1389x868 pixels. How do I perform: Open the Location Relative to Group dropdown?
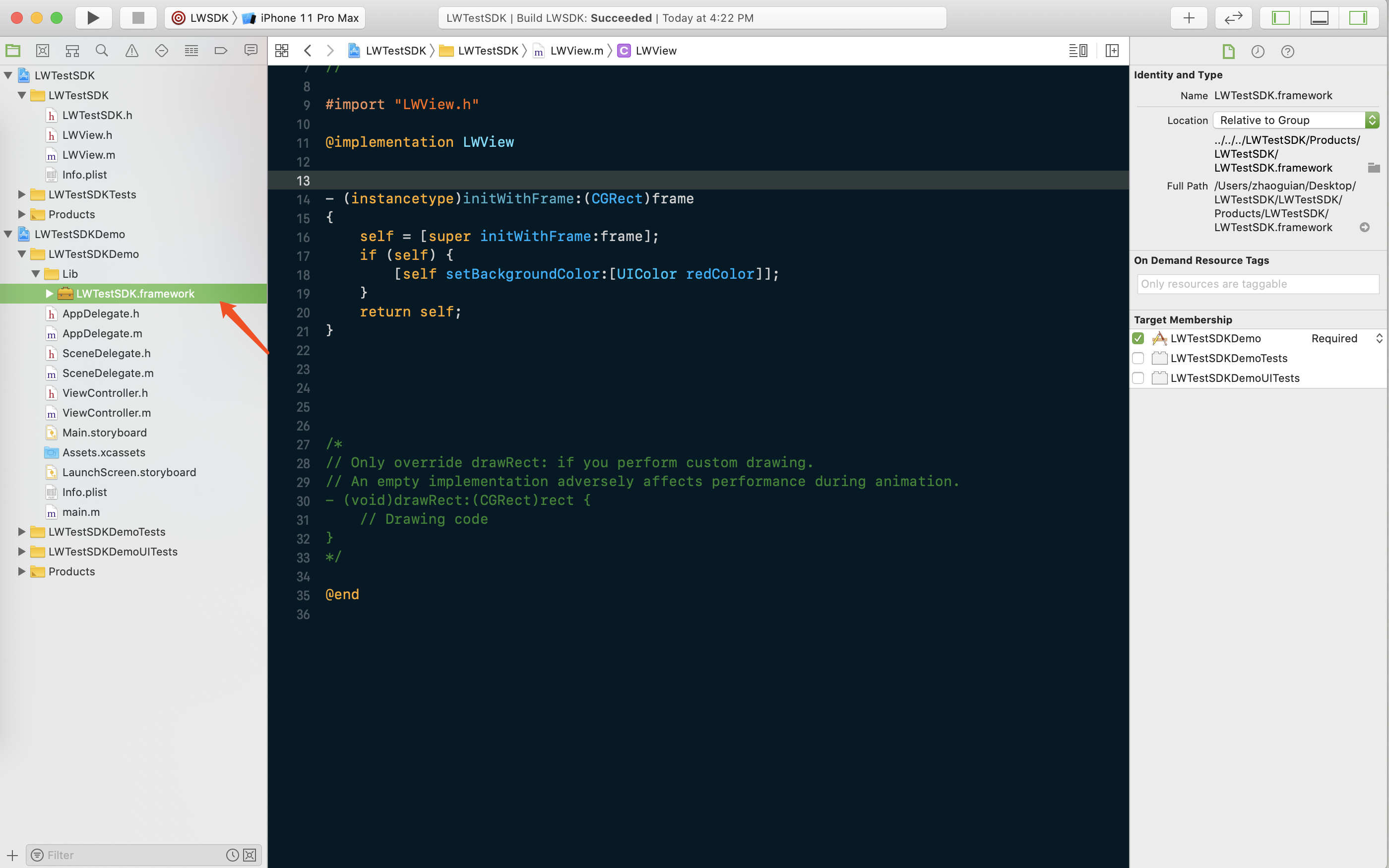[1295, 120]
